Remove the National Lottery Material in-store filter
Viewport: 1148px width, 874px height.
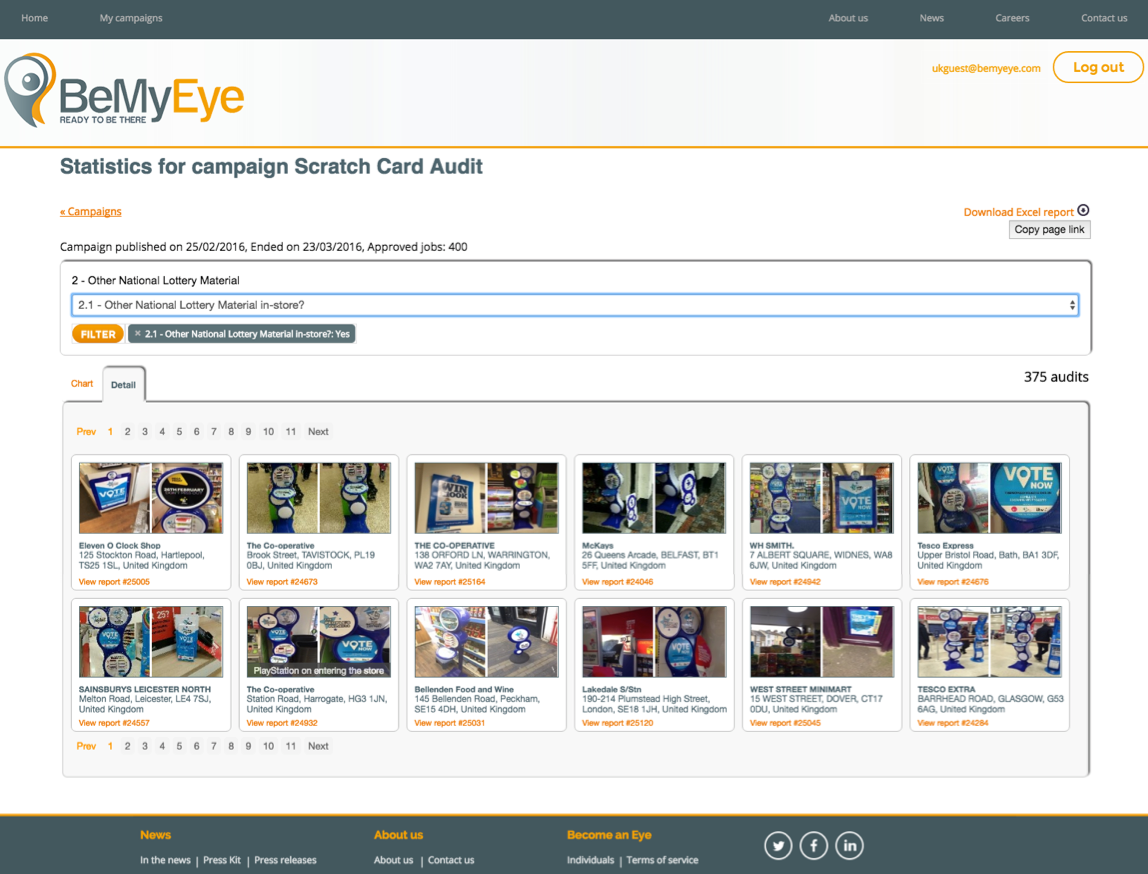tap(140, 333)
